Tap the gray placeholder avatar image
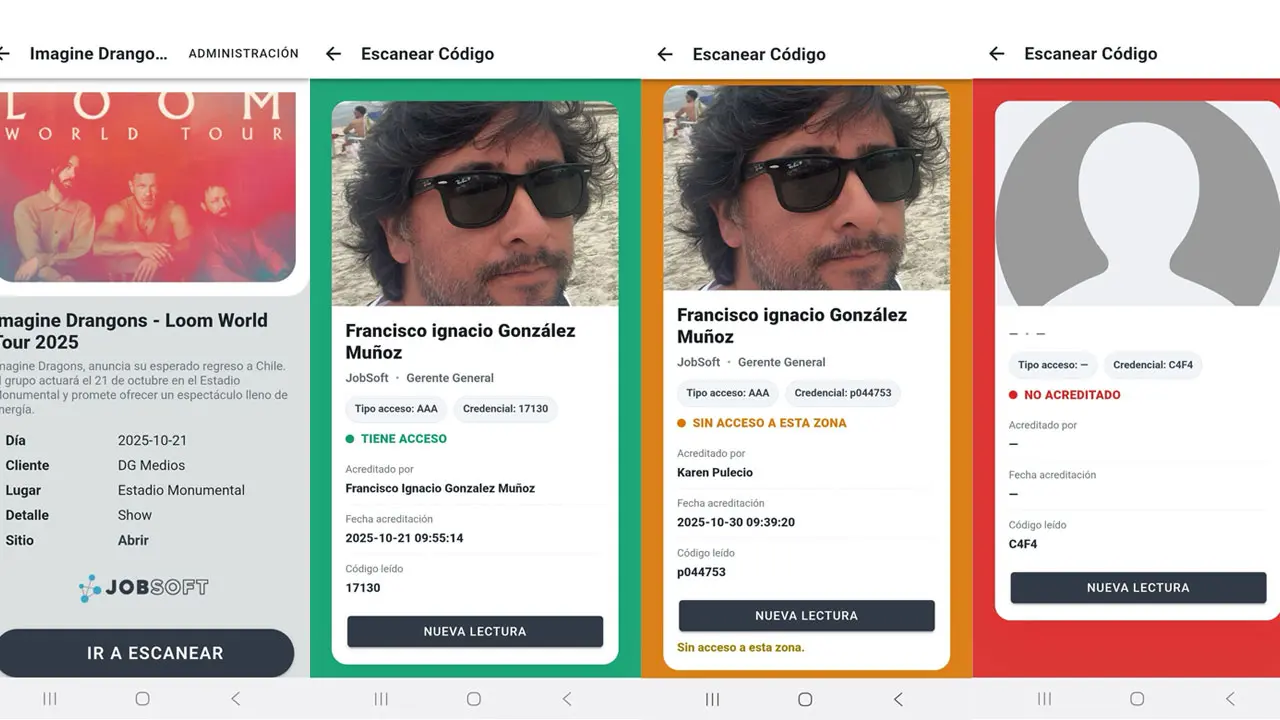This screenshot has width=1280, height=720. [1138, 205]
